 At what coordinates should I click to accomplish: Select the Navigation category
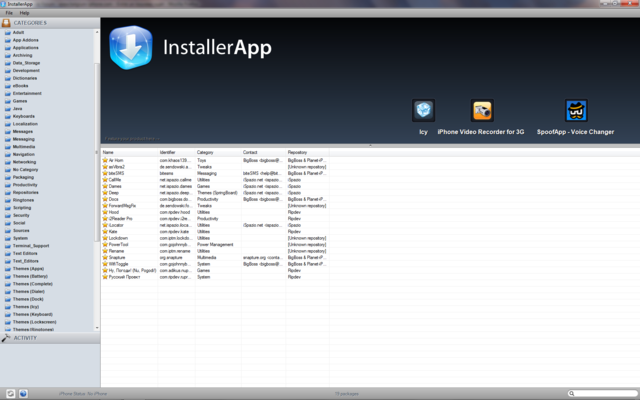[24, 155]
